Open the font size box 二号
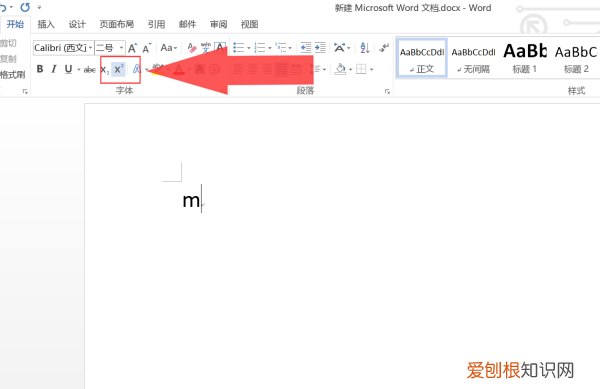 tap(110, 48)
